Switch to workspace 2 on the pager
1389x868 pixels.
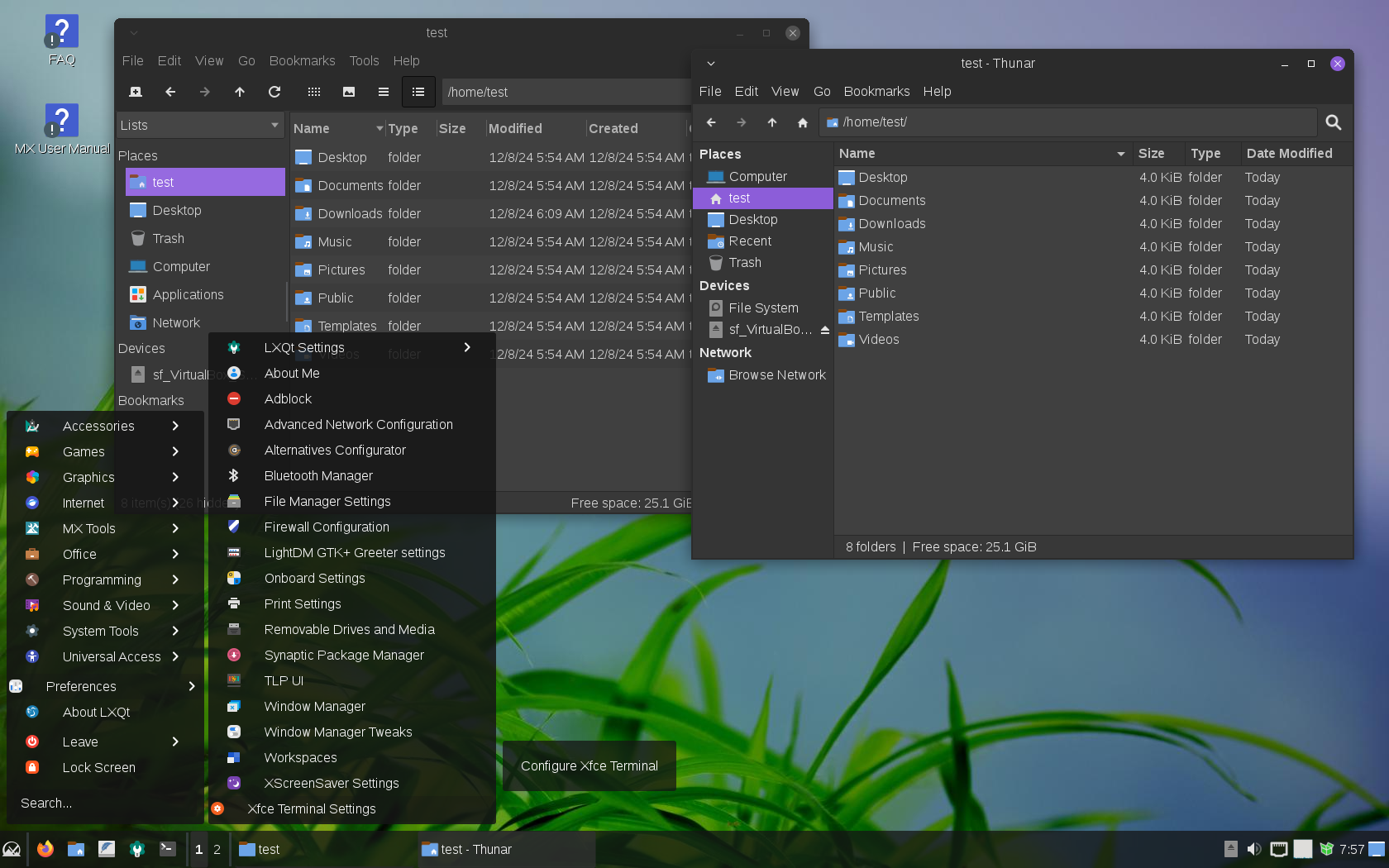(x=217, y=849)
